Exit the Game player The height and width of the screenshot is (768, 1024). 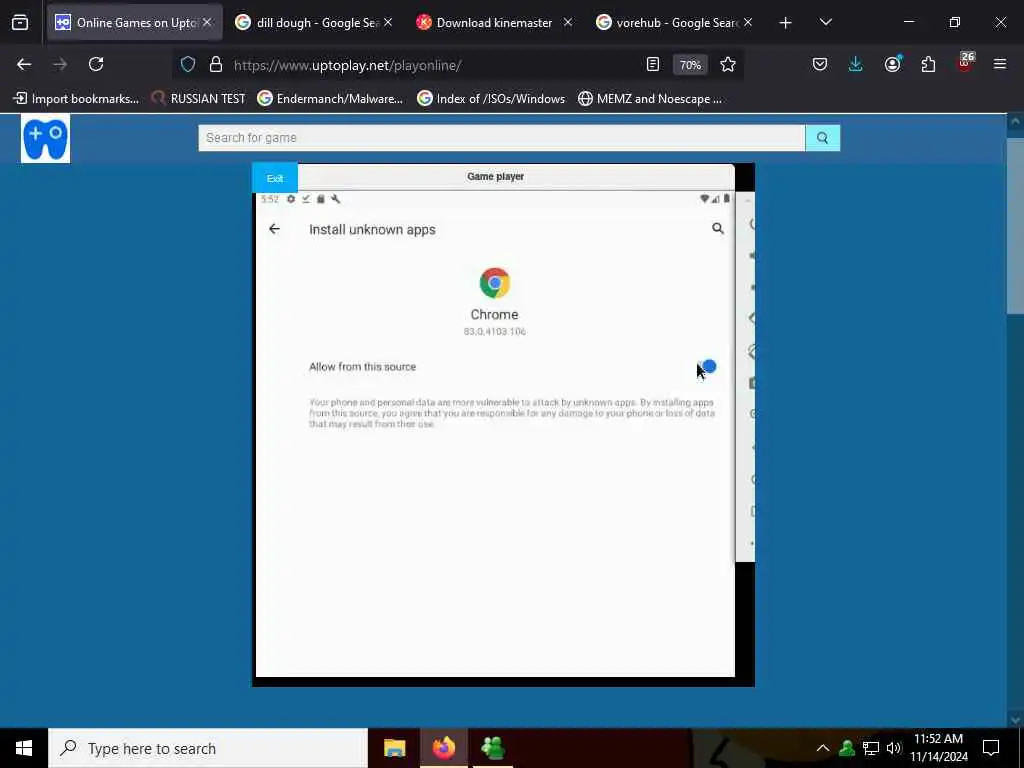coord(275,178)
